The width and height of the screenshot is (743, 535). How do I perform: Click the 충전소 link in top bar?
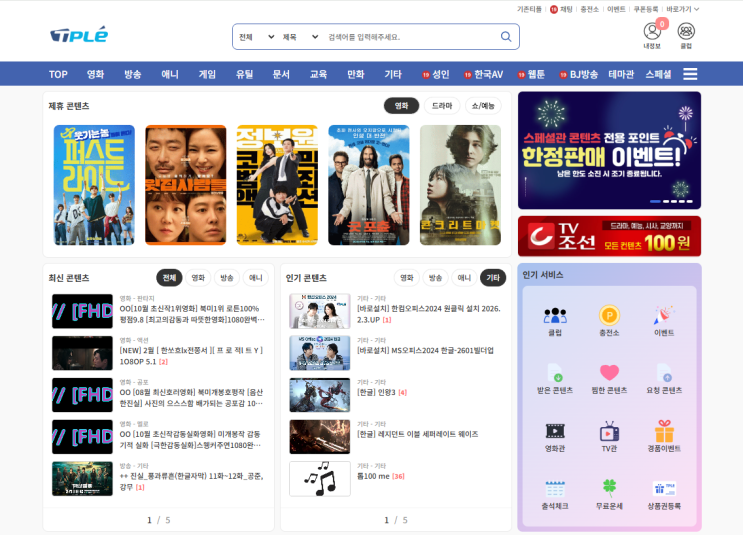pyautogui.click(x=589, y=9)
